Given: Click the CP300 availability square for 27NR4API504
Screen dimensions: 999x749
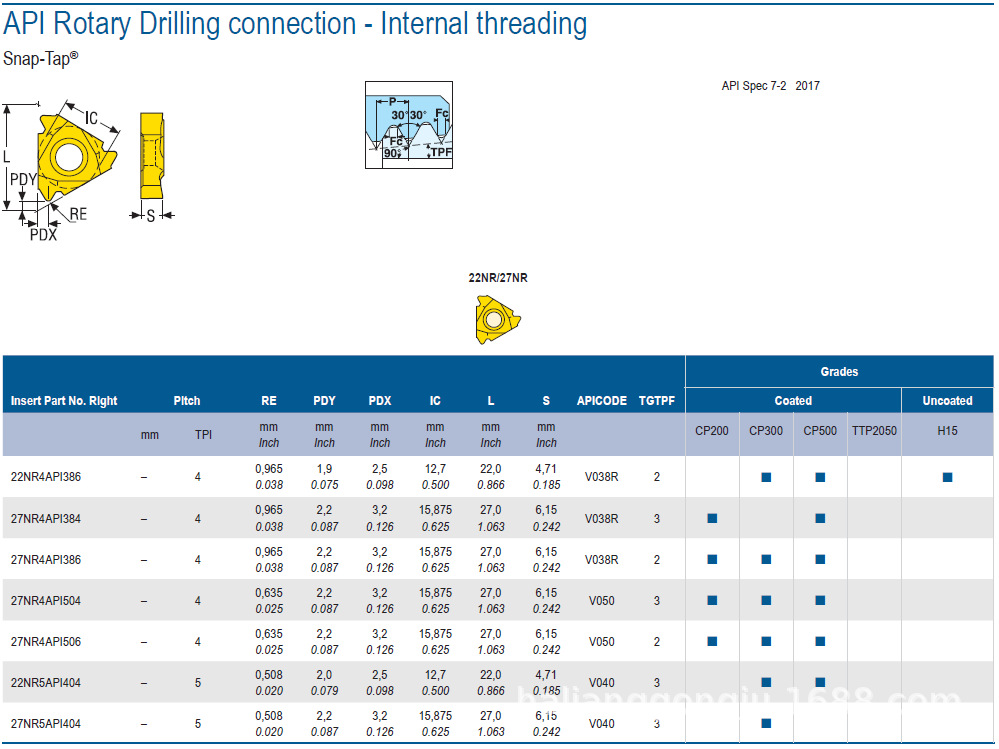Looking at the screenshot, I should point(766,600).
